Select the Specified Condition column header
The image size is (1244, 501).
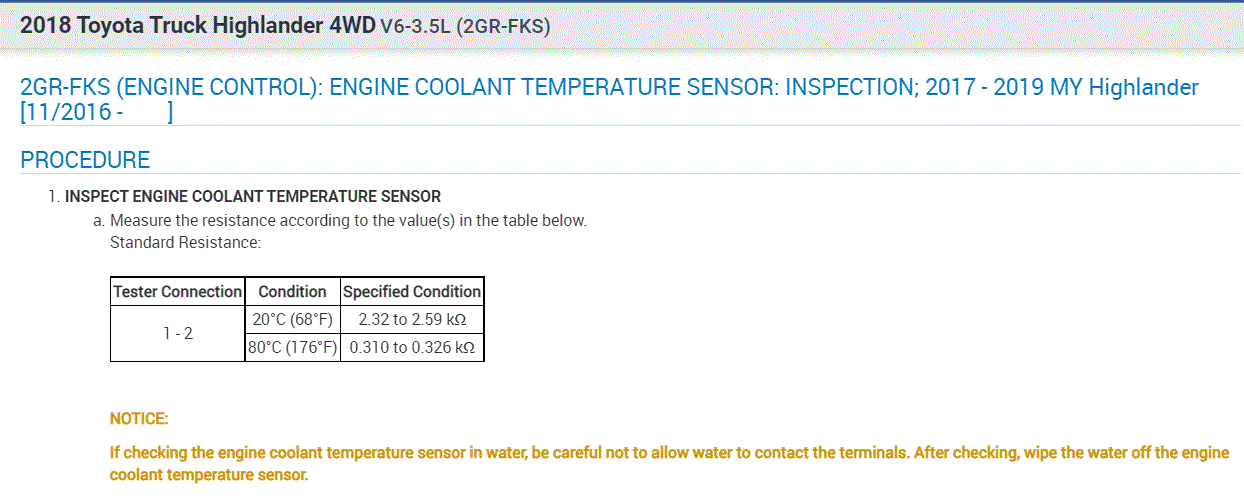(x=412, y=292)
